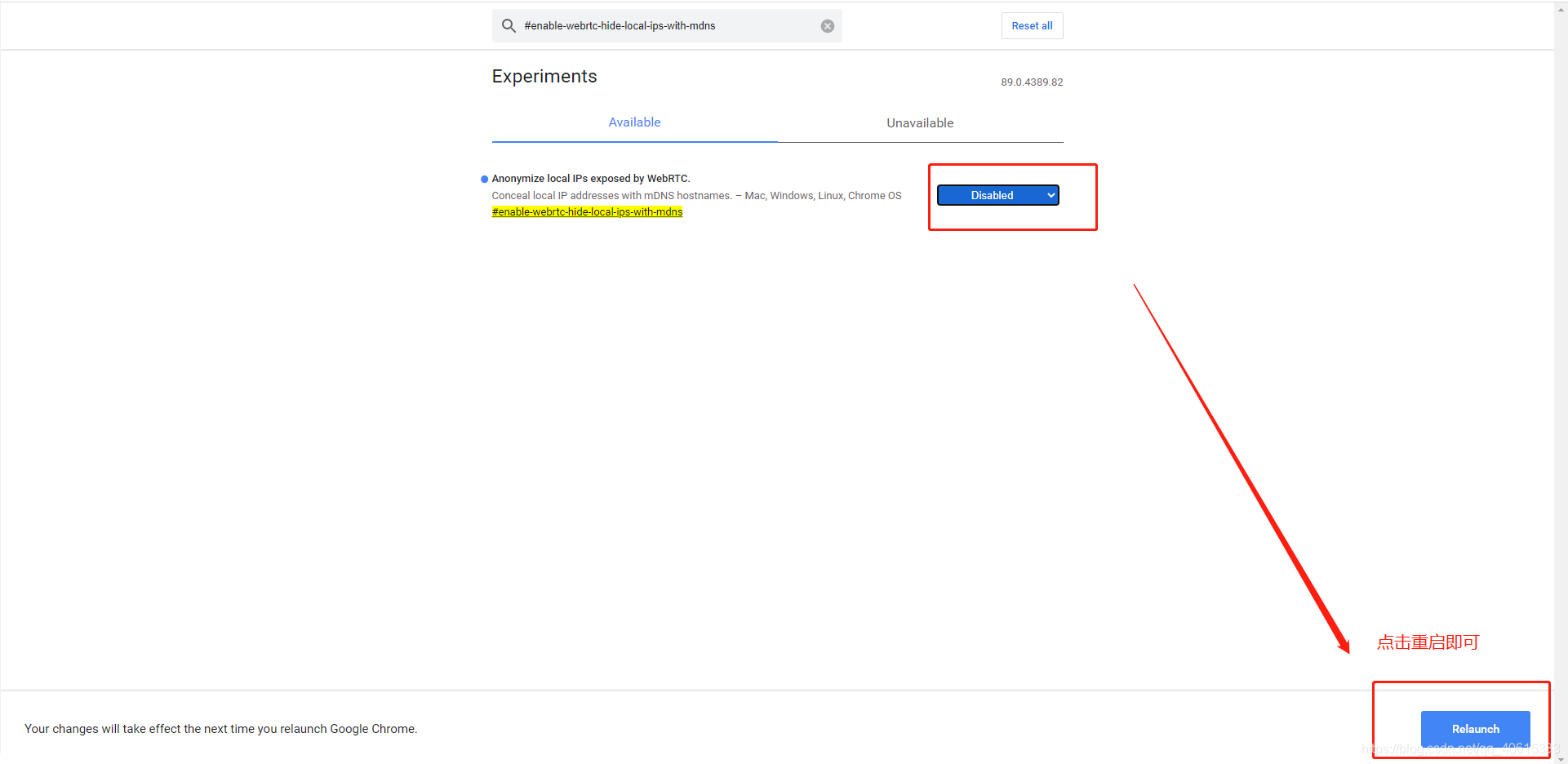Click the 'Your changes will take effect' message
The width and height of the screenshot is (1568, 764).
pos(220,729)
